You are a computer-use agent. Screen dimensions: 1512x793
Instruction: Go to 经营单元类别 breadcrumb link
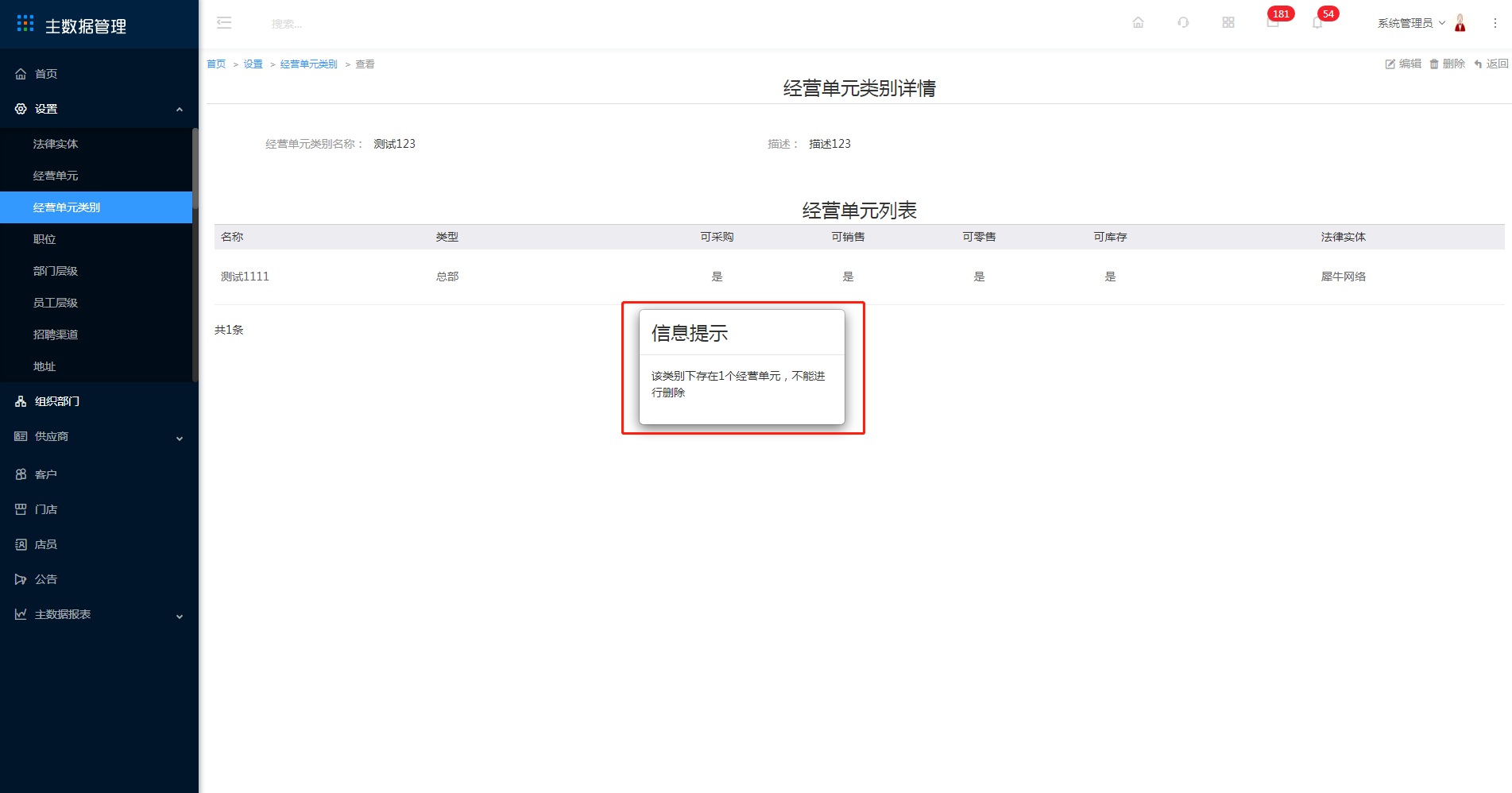point(308,64)
